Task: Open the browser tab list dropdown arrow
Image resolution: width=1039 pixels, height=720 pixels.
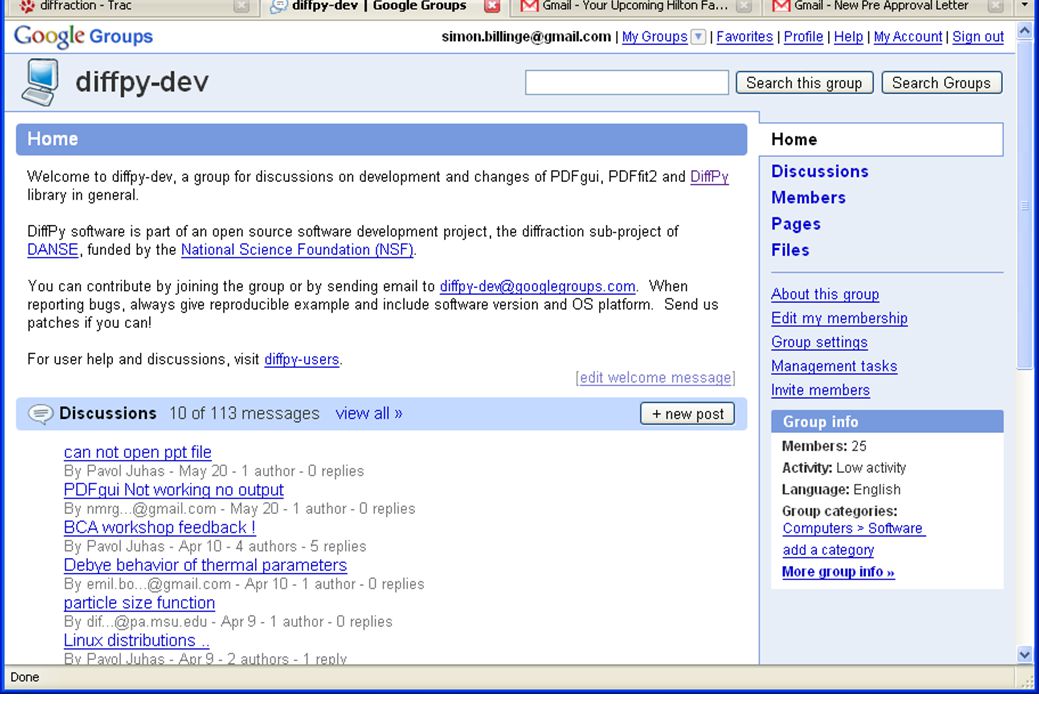Action: click(x=1024, y=6)
